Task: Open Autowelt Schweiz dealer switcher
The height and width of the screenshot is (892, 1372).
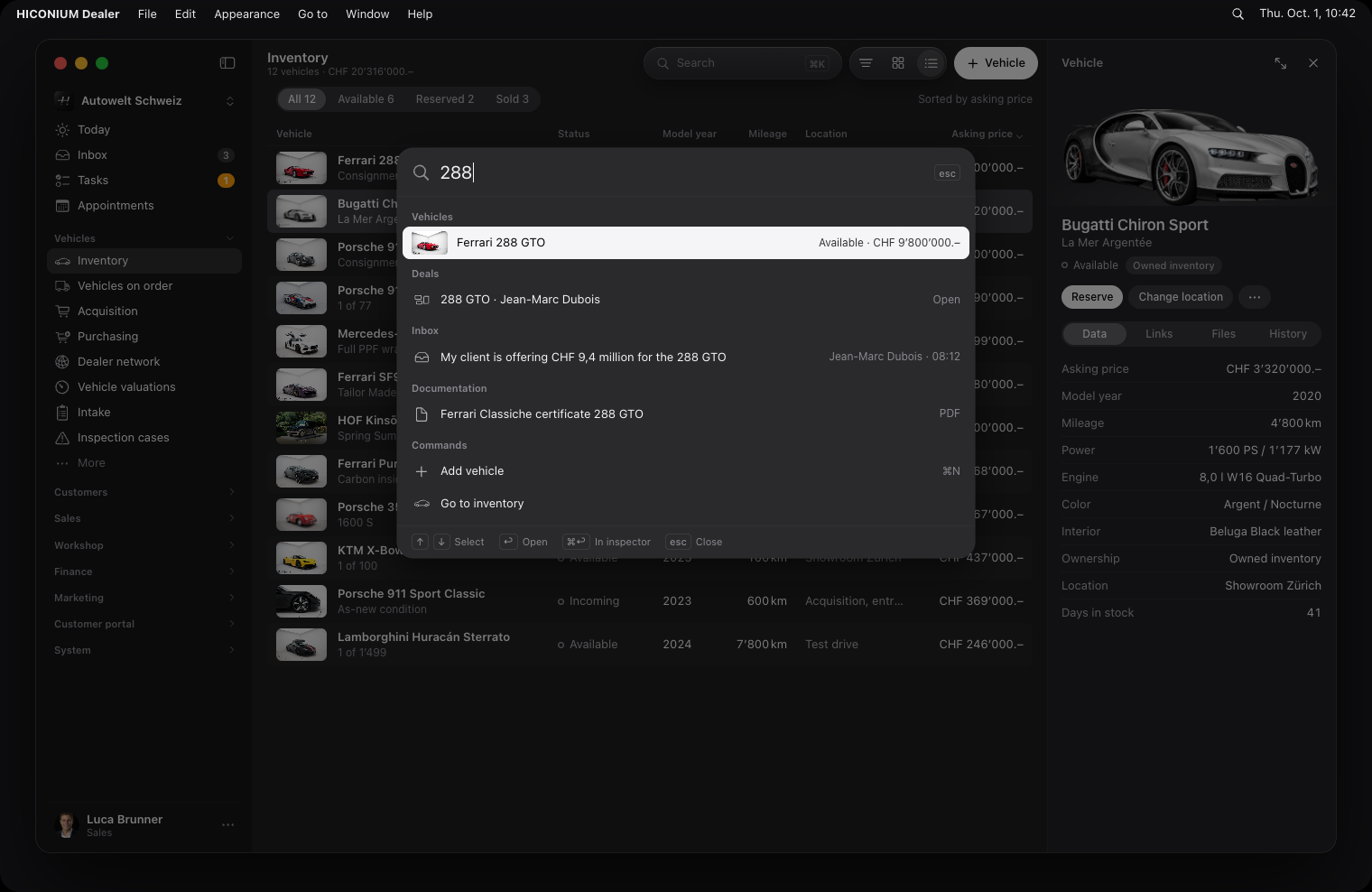Action: [144, 101]
